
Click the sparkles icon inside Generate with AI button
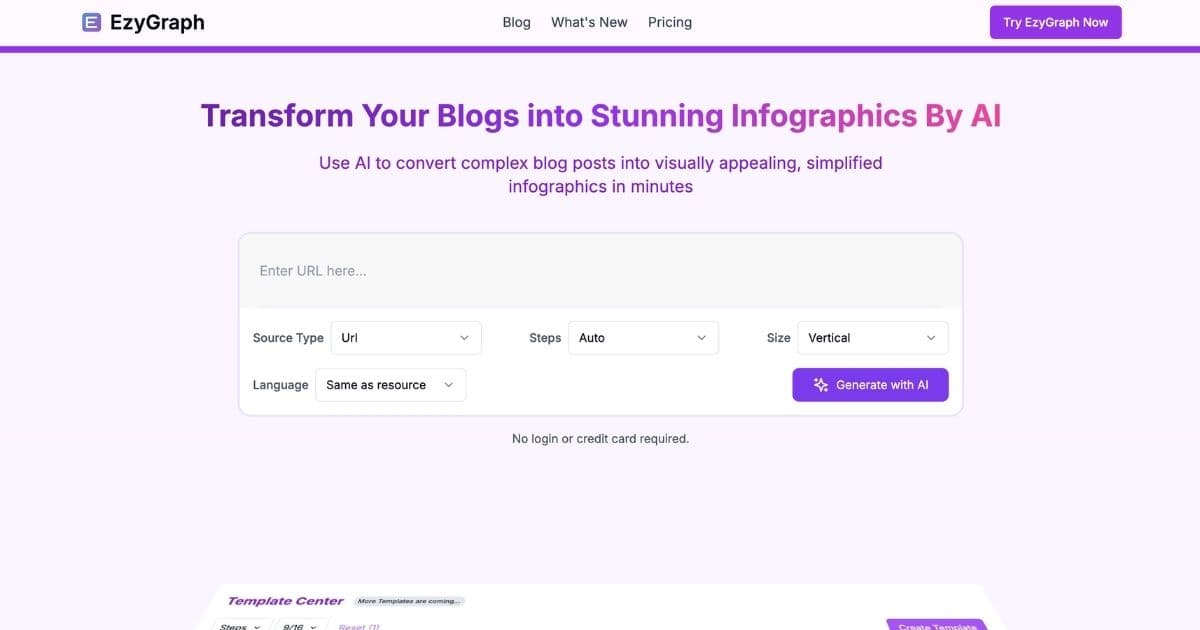(x=821, y=384)
